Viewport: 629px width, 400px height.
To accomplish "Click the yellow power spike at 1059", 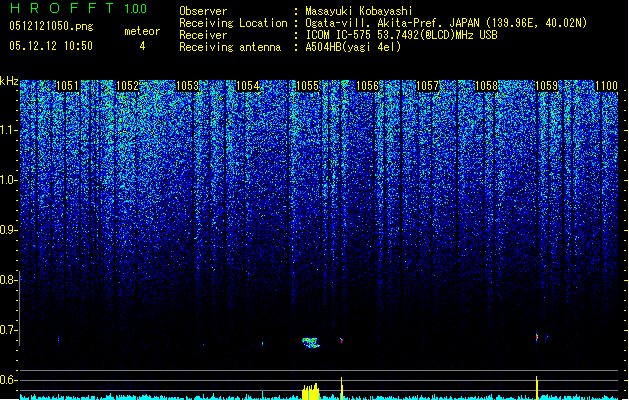I will pos(537,388).
